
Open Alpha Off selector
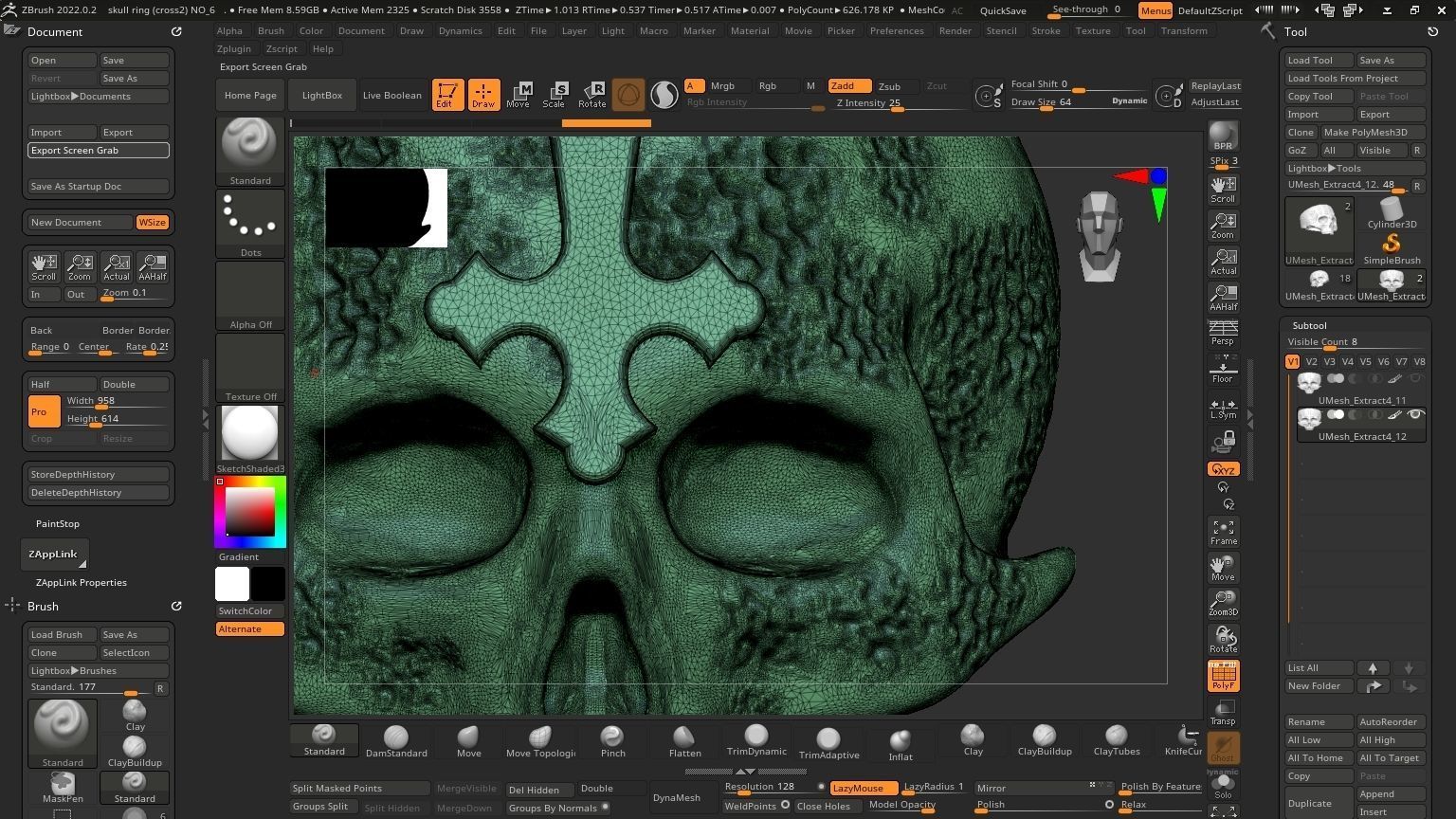250,296
